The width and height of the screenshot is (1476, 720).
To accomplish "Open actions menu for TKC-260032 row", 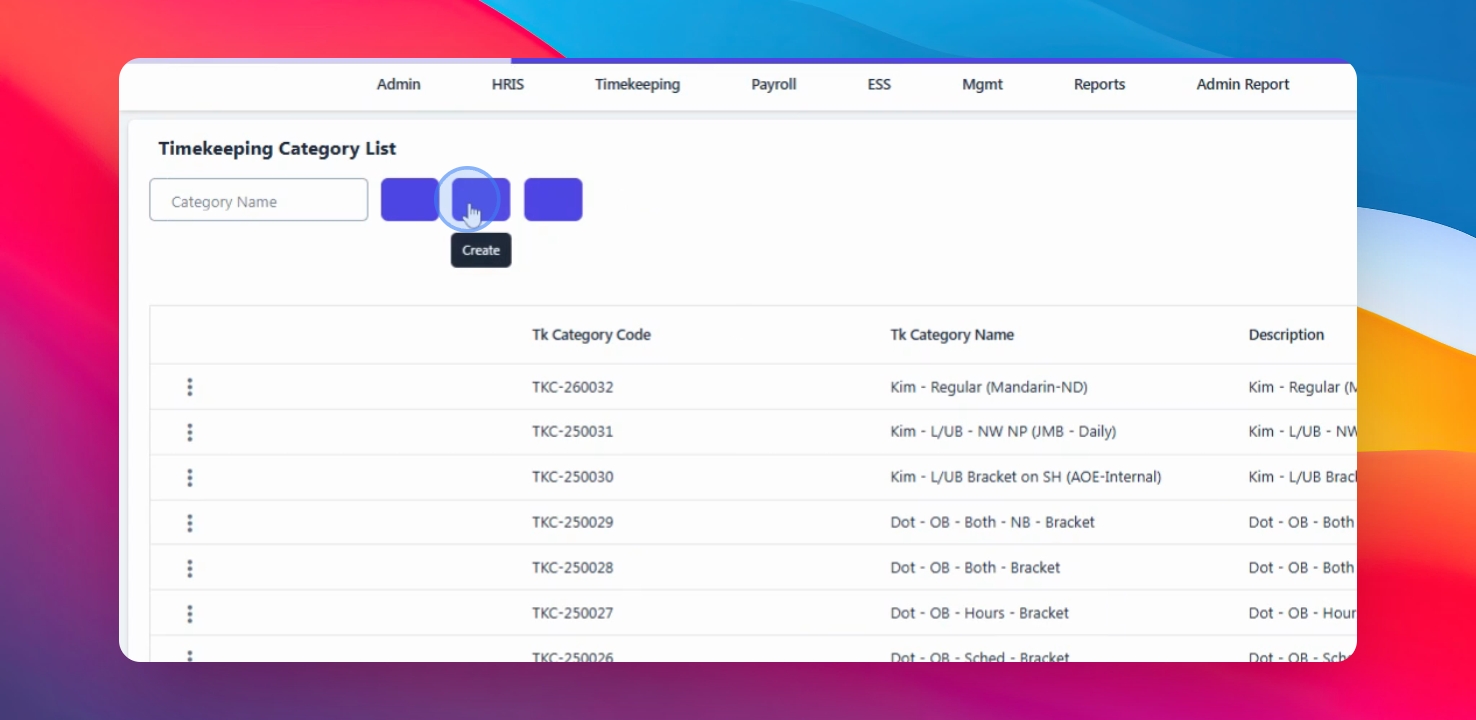I will point(190,387).
